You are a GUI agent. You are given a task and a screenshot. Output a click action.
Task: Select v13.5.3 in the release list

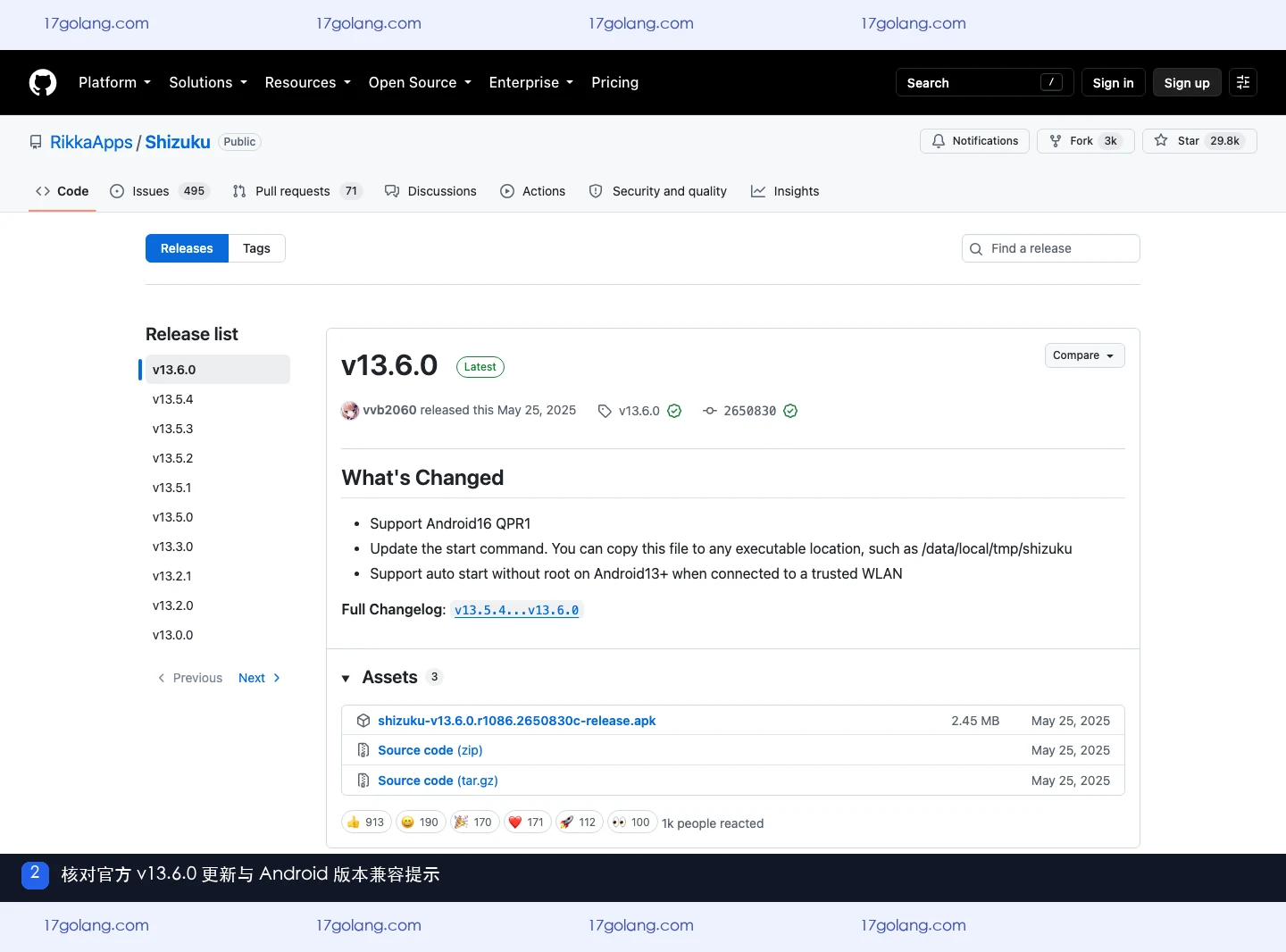[x=218, y=429]
